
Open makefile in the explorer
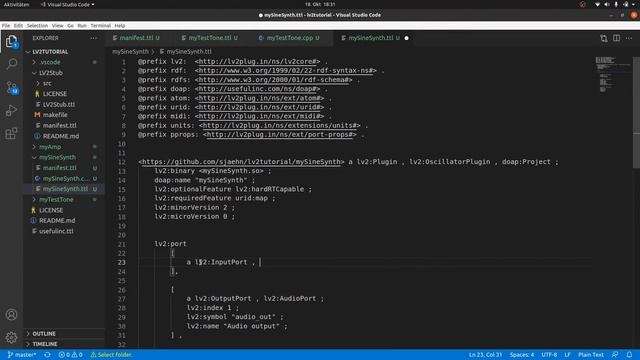pyautogui.click(x=55, y=115)
